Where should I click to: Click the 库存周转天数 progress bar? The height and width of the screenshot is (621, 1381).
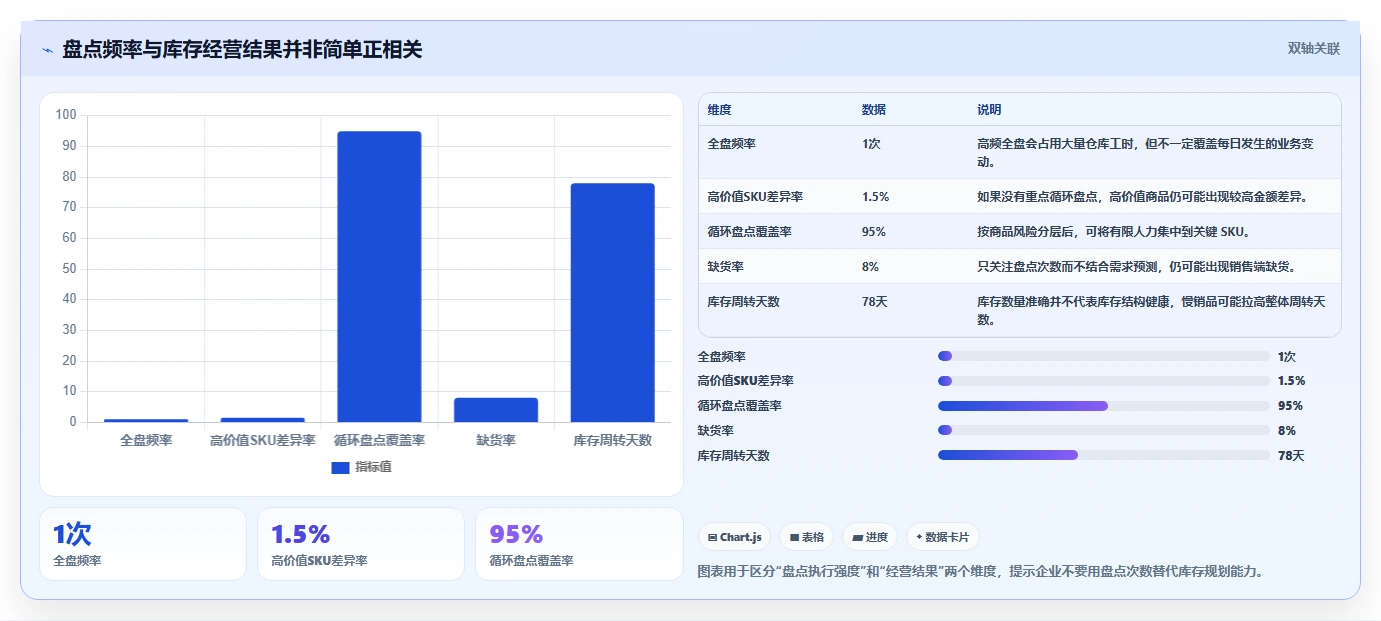(x=1103, y=455)
